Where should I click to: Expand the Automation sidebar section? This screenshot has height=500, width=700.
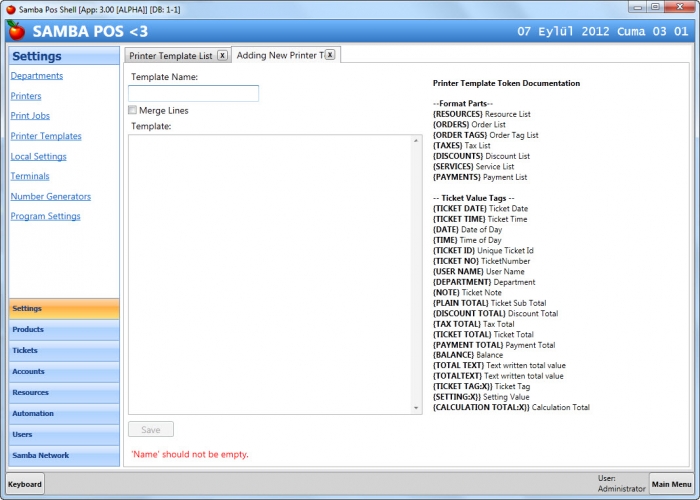tap(64, 413)
